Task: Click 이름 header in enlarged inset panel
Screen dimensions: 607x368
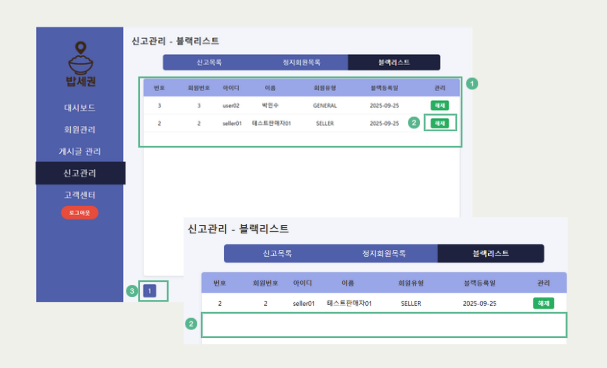Action: [348, 283]
